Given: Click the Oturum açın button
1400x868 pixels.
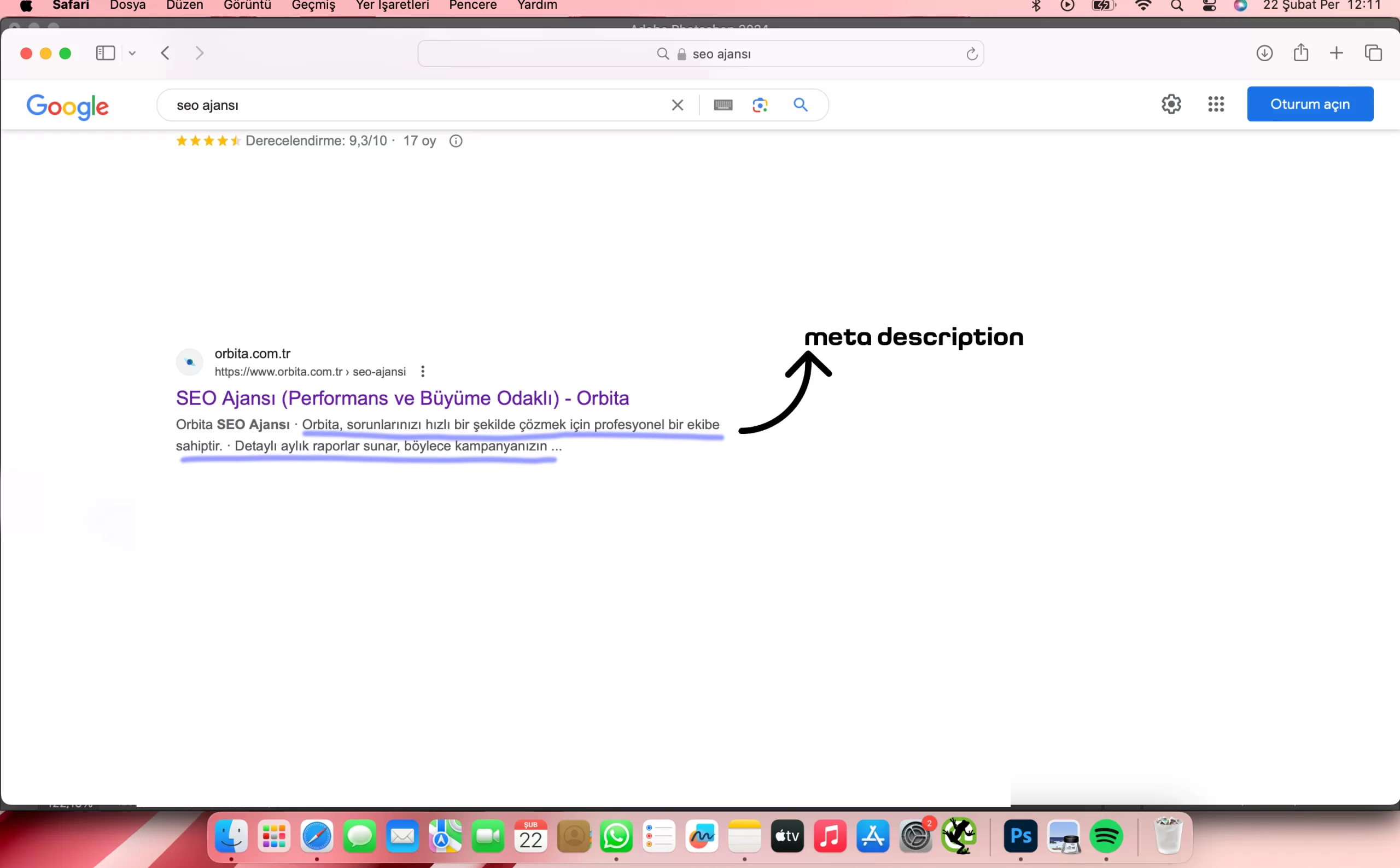Looking at the screenshot, I should 1310,104.
